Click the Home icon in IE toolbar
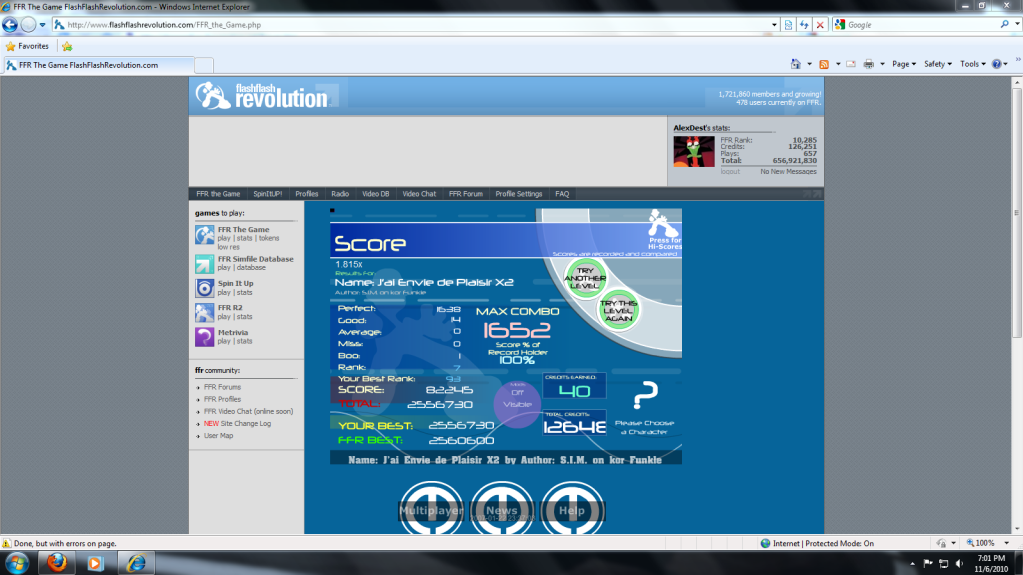1023x575 pixels. pos(795,64)
